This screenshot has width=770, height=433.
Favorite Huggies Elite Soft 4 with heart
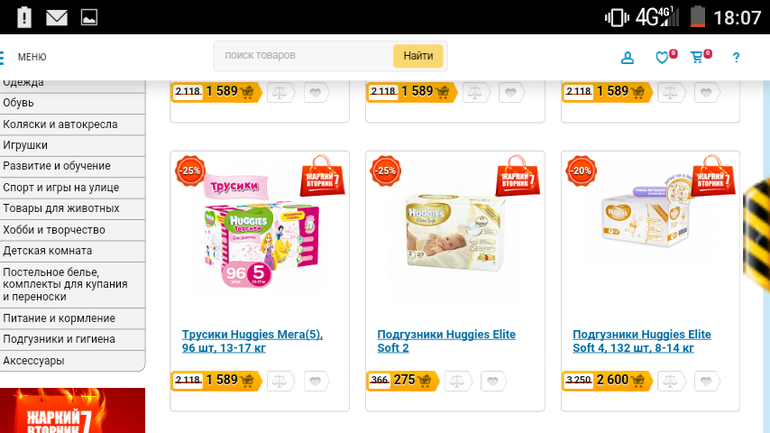coord(707,381)
